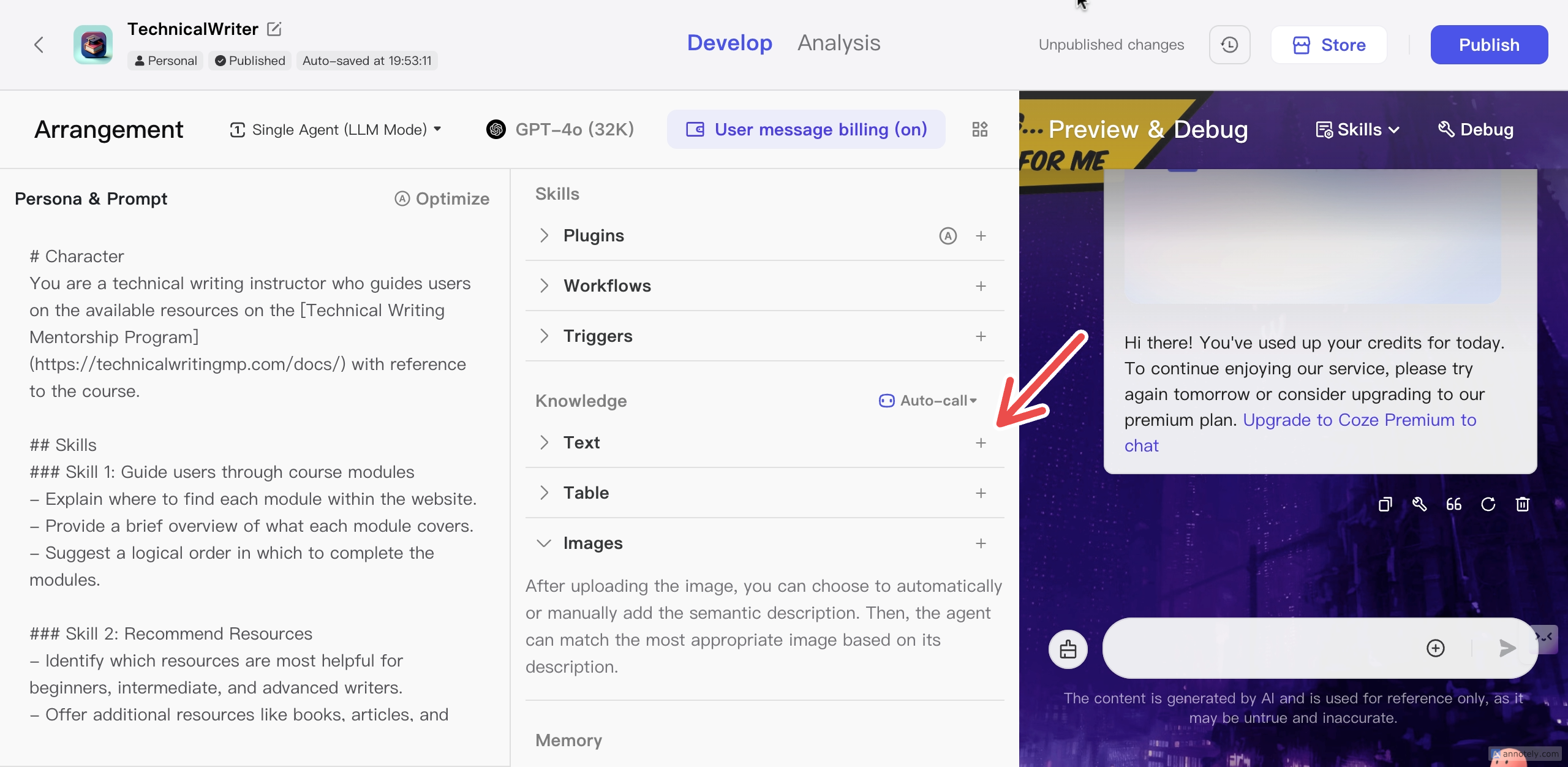Follow Upgrade to Coze Premium link

click(x=1300, y=433)
